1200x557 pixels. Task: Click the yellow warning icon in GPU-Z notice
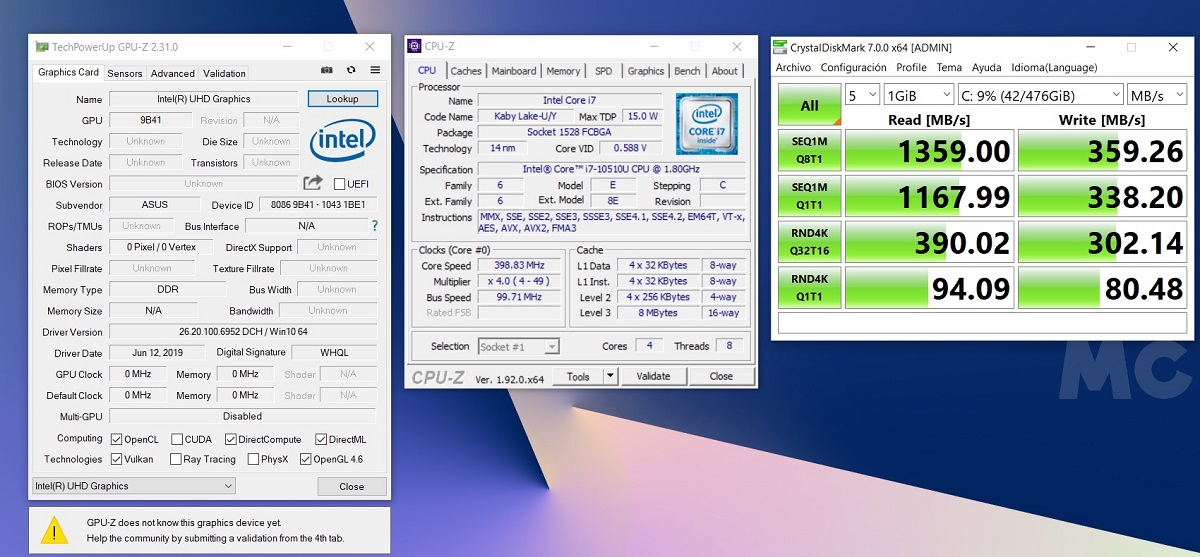54,530
